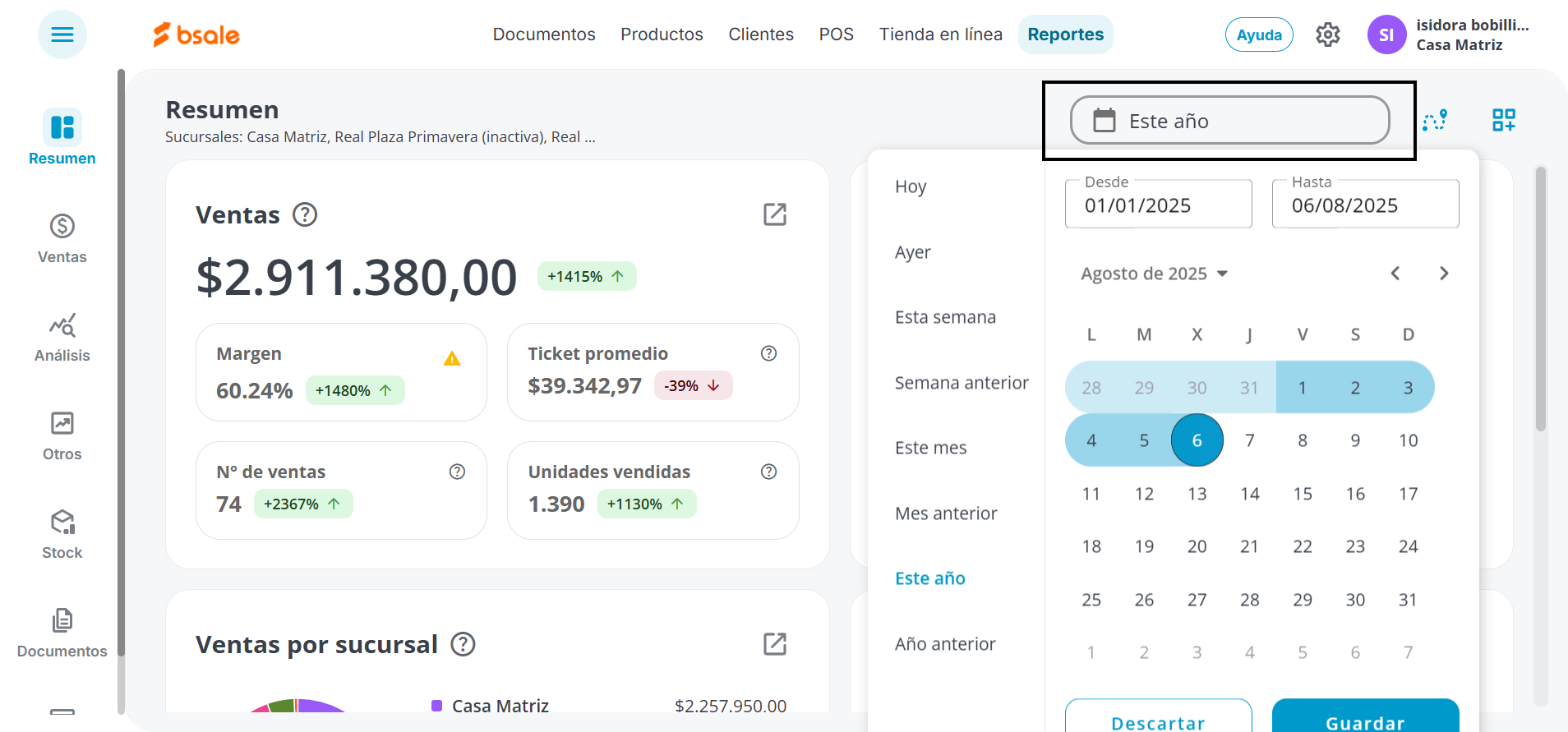This screenshot has width=1568, height=732.
Task: Click the Ticket promedio help icon
Action: click(769, 353)
